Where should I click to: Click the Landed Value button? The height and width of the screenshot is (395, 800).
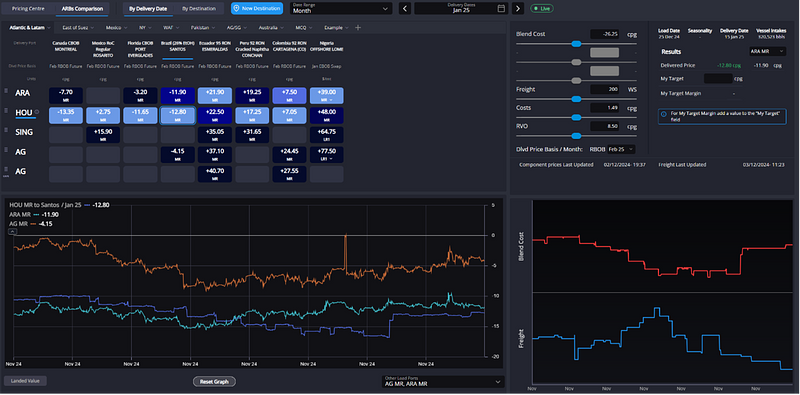click(25, 381)
